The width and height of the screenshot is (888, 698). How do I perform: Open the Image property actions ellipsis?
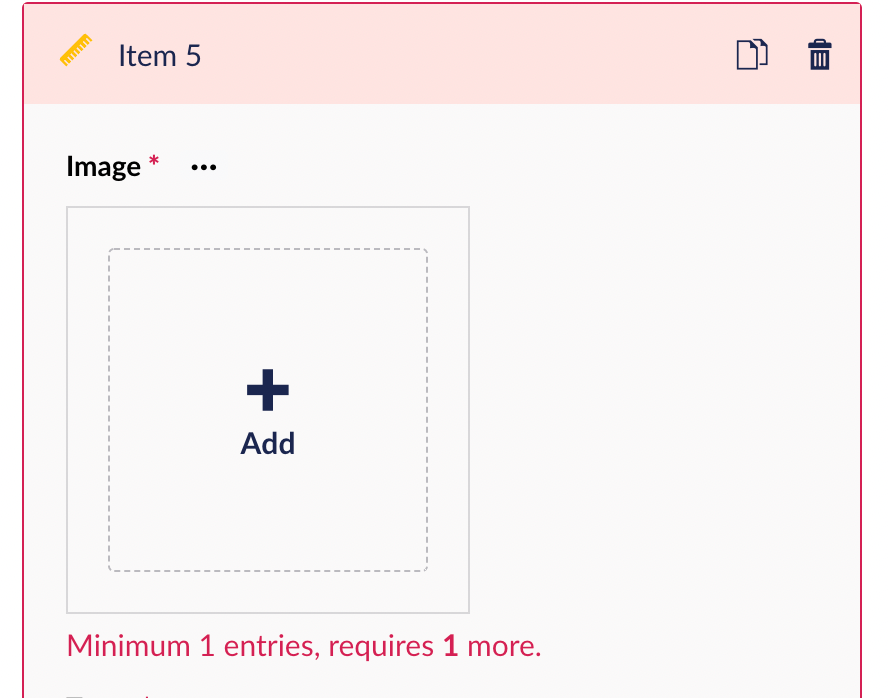[x=204, y=167]
